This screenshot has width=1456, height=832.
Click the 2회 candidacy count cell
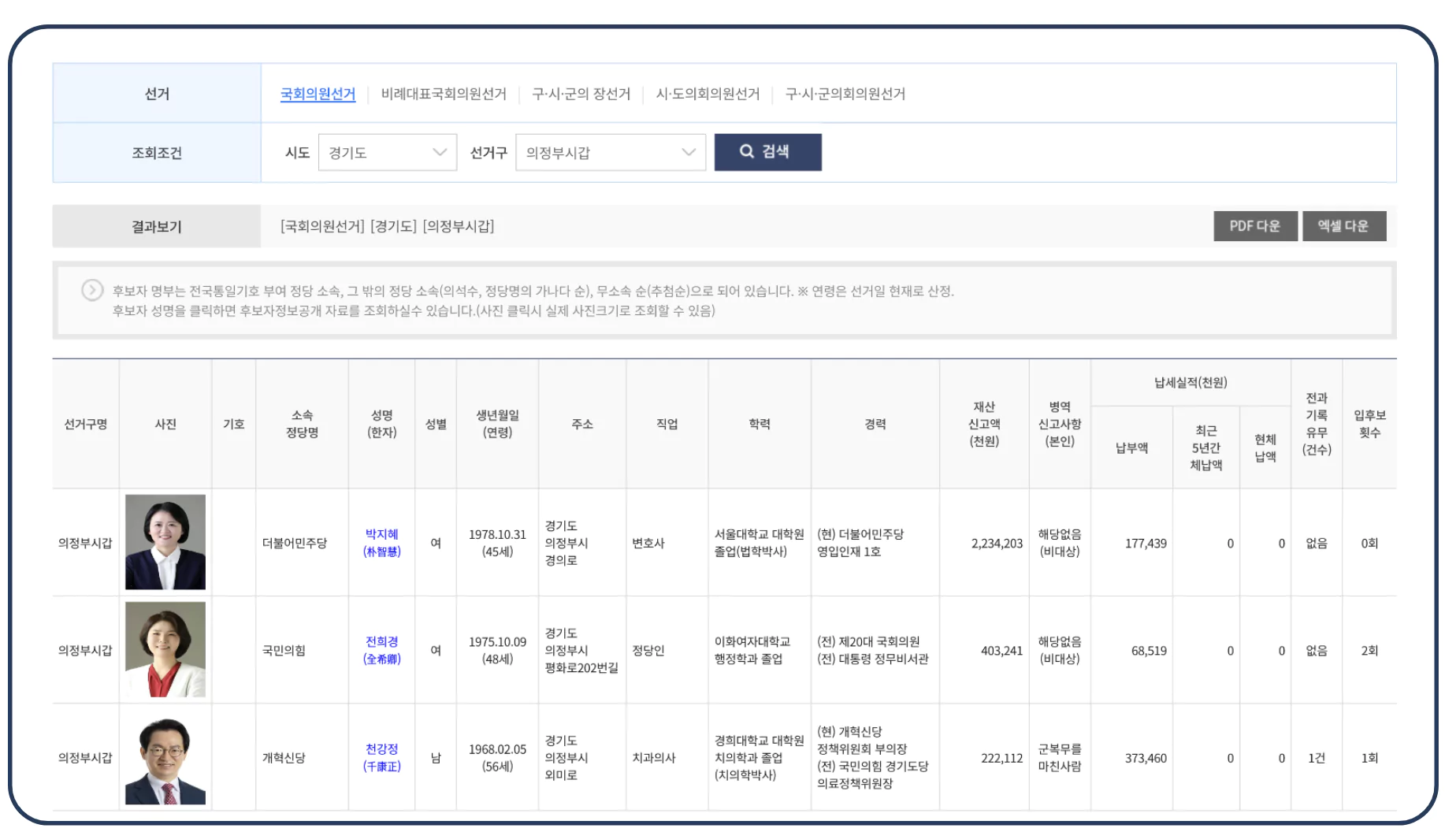tap(1369, 650)
